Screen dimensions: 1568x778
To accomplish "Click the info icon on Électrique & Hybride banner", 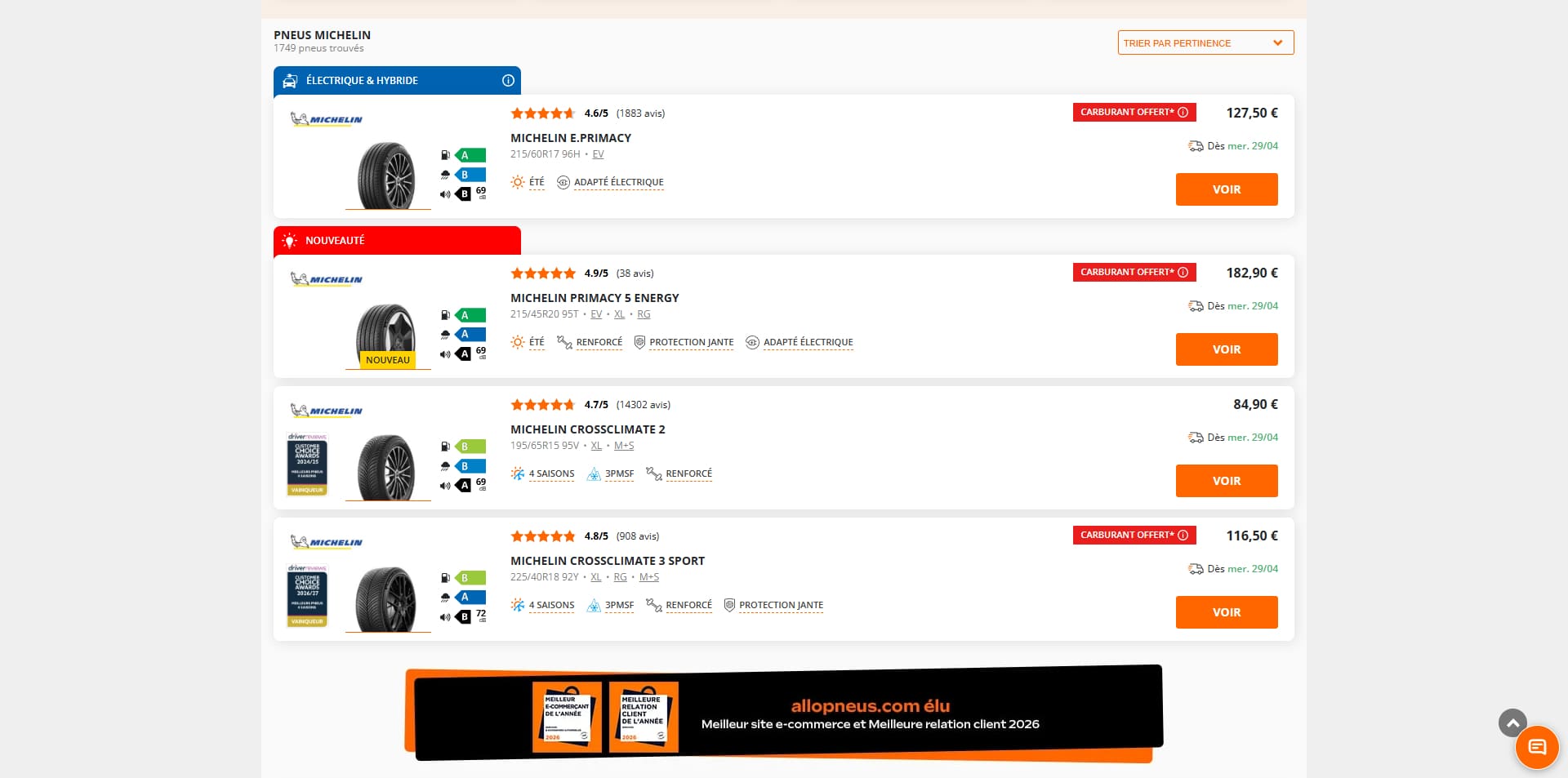I will click(508, 81).
